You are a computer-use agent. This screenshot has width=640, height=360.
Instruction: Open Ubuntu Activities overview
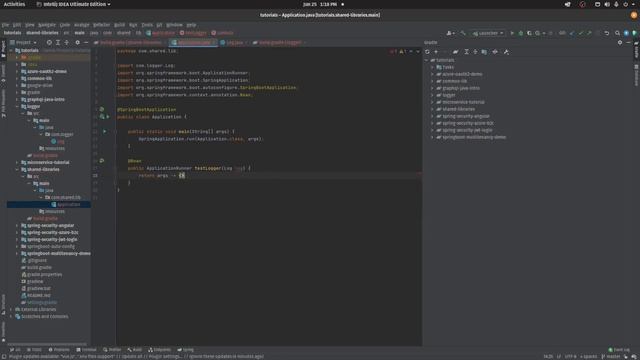14,4
